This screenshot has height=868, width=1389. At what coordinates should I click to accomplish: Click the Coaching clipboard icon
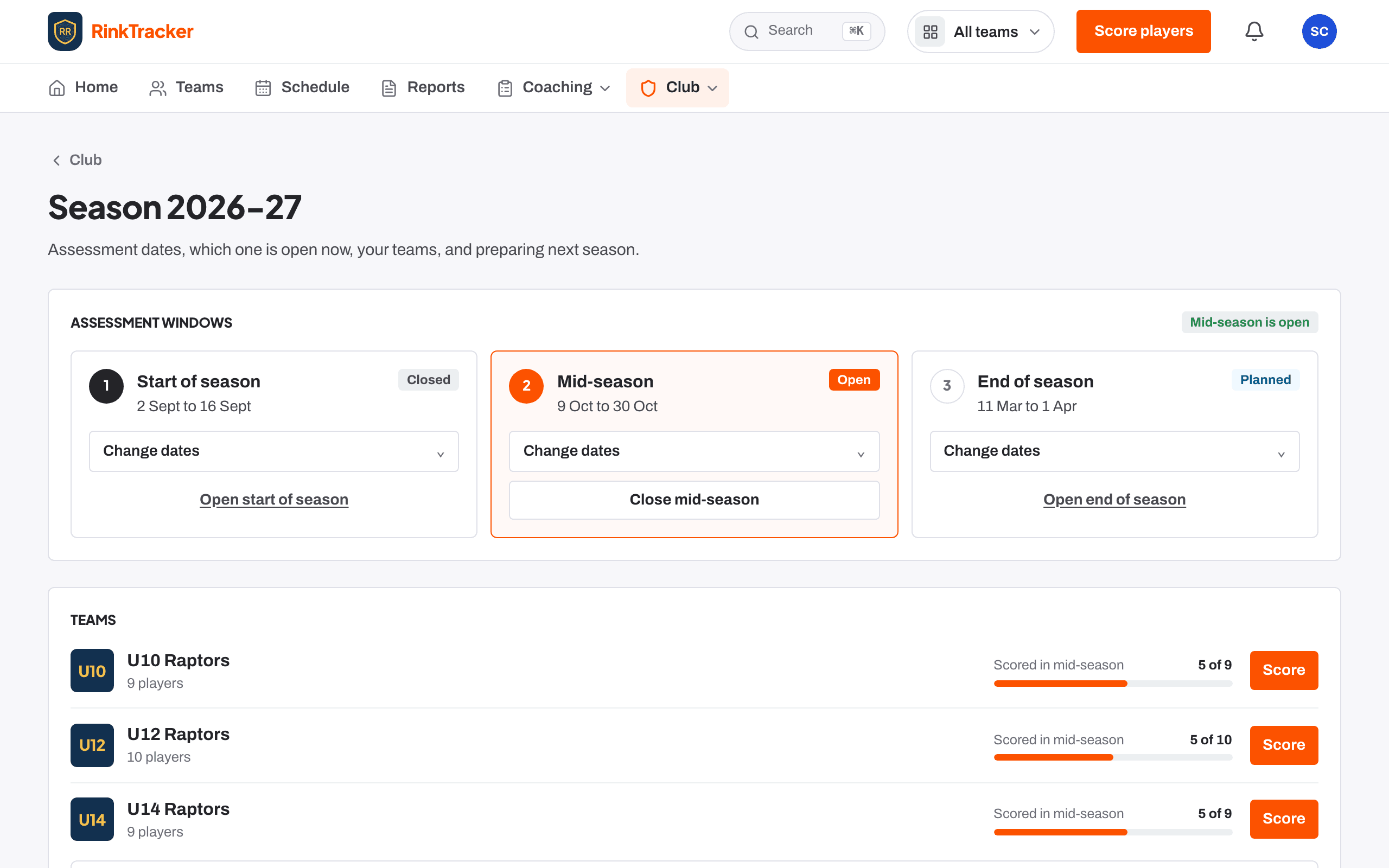505,88
